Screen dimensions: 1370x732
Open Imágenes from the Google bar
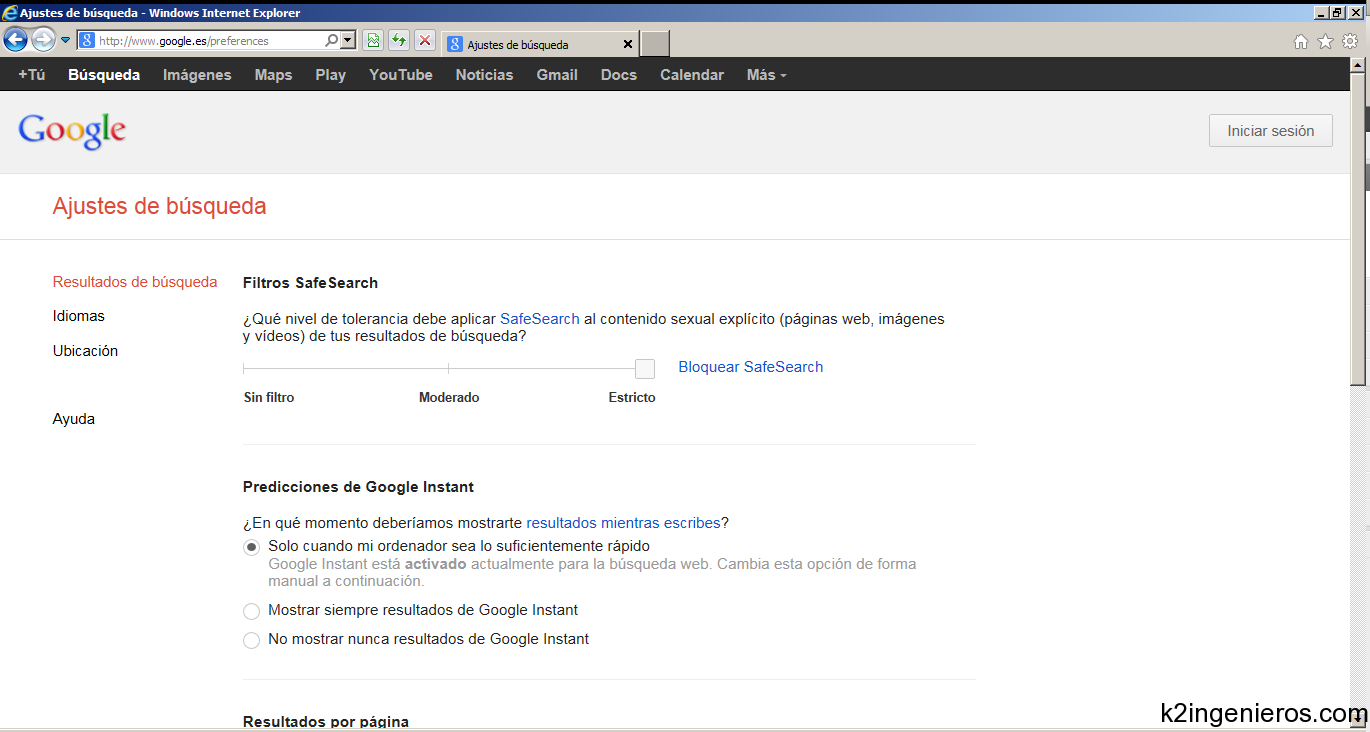click(x=197, y=75)
